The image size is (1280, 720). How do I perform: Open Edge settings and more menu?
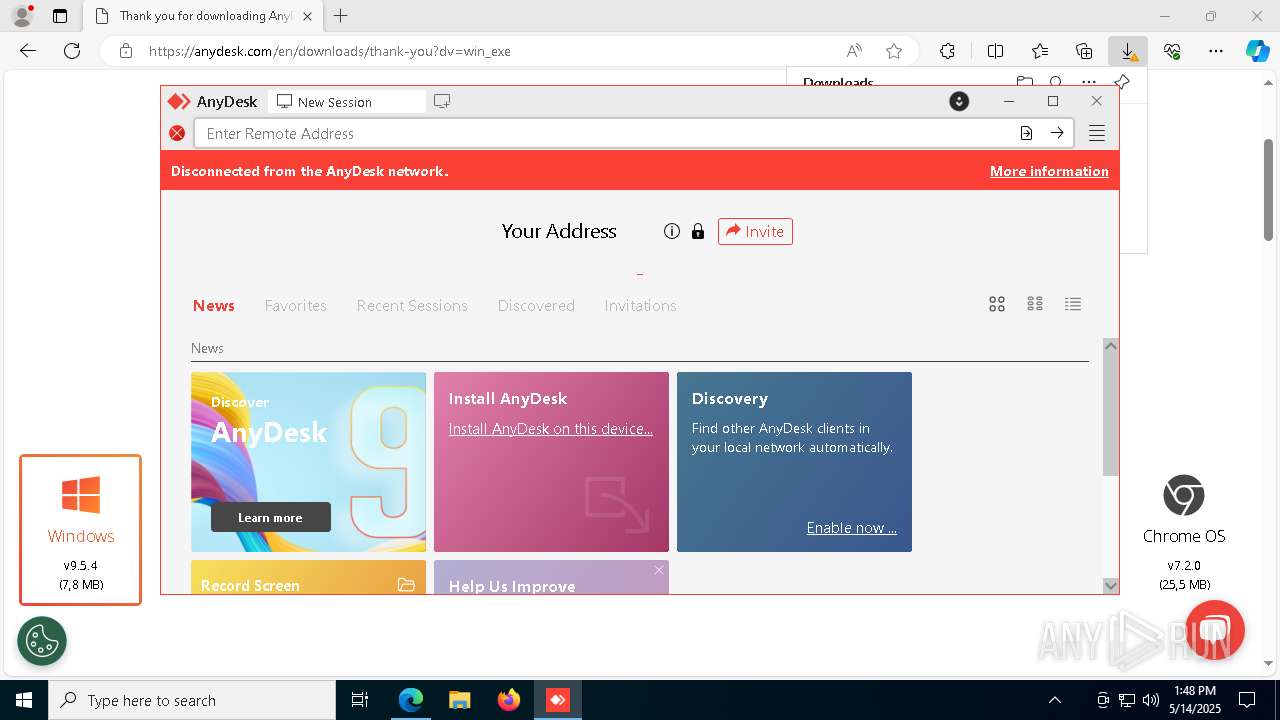1216,51
